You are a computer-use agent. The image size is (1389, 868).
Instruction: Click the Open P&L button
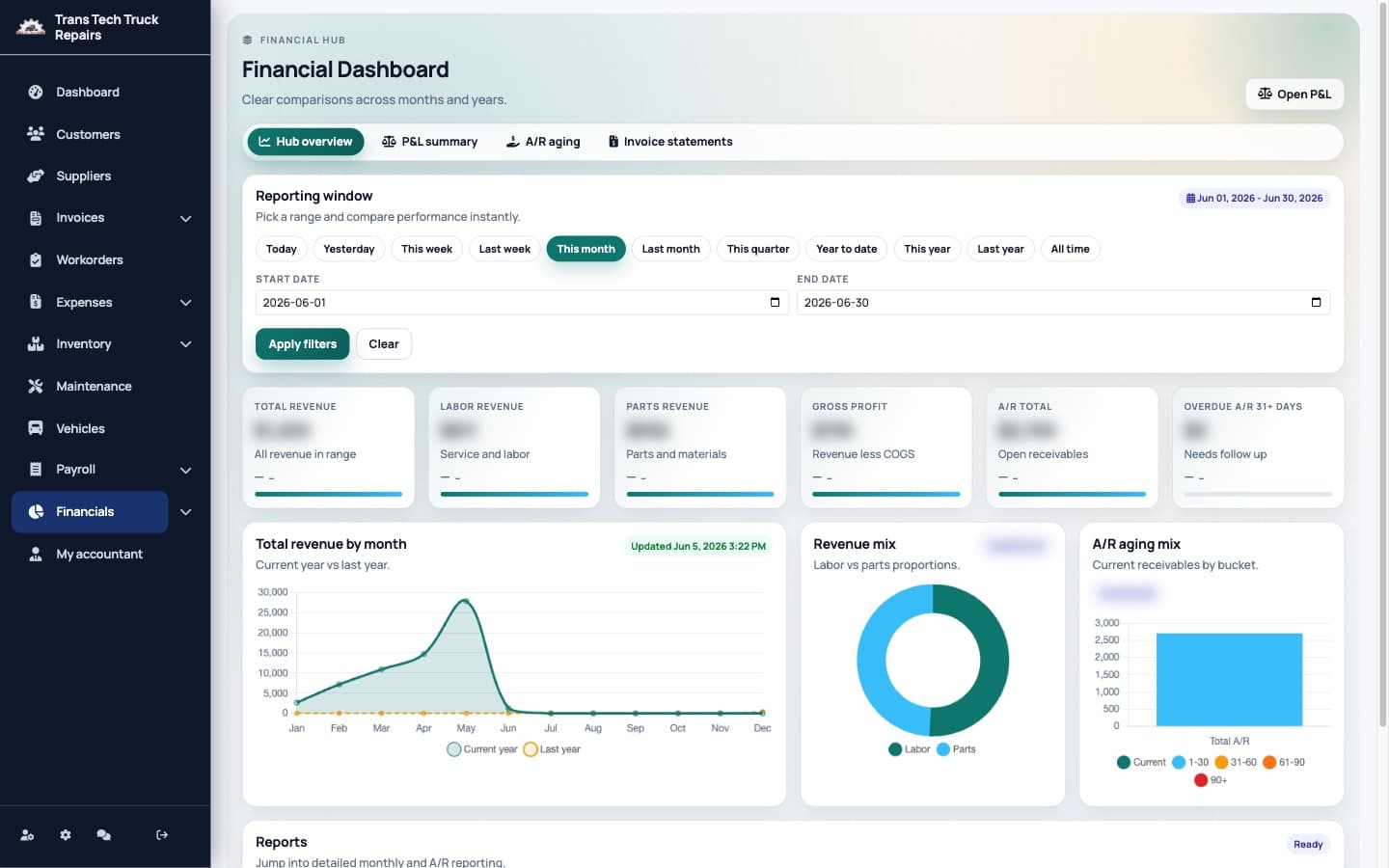click(1294, 95)
